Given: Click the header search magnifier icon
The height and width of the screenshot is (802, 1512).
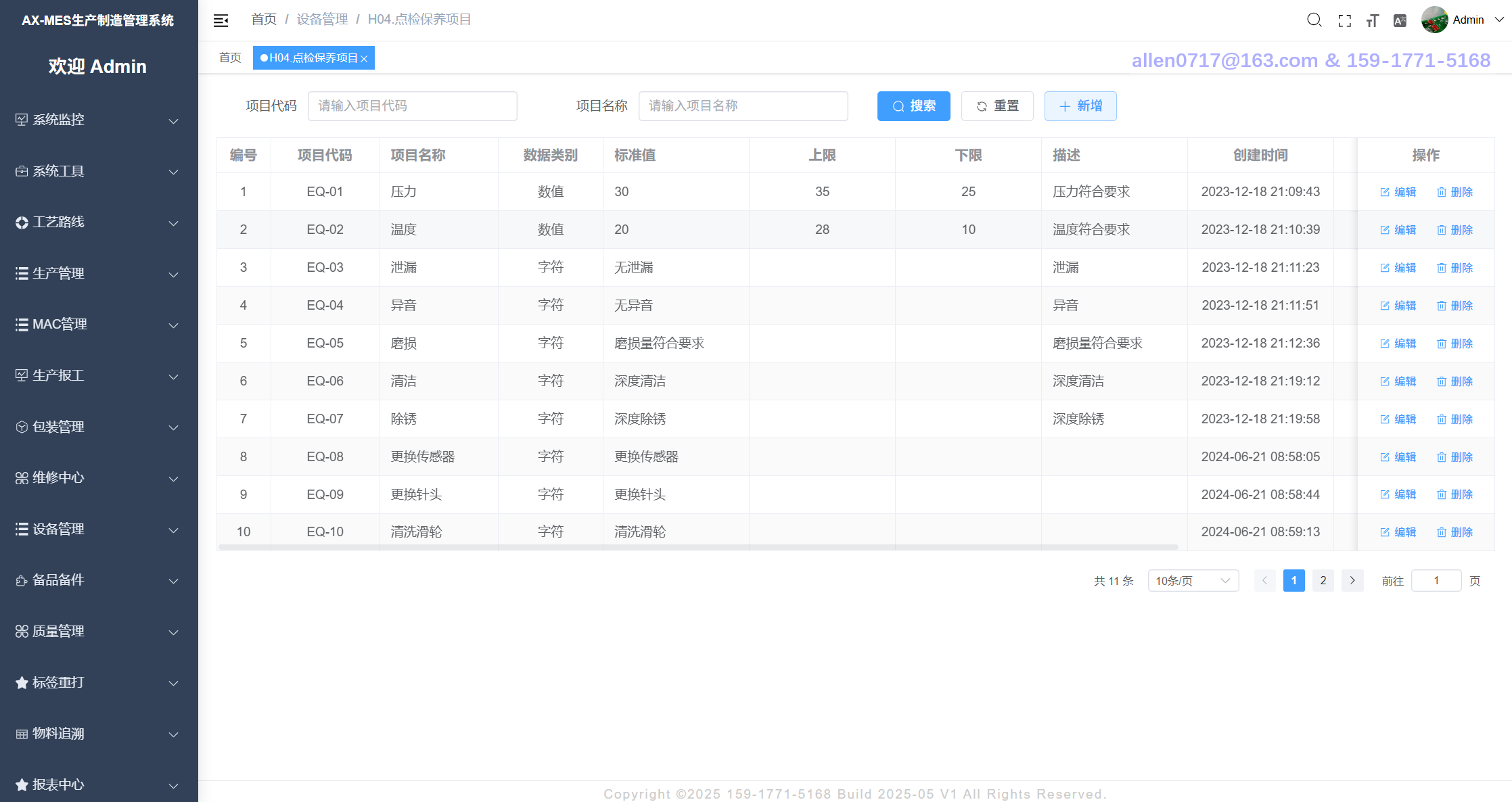Looking at the screenshot, I should [x=1314, y=20].
